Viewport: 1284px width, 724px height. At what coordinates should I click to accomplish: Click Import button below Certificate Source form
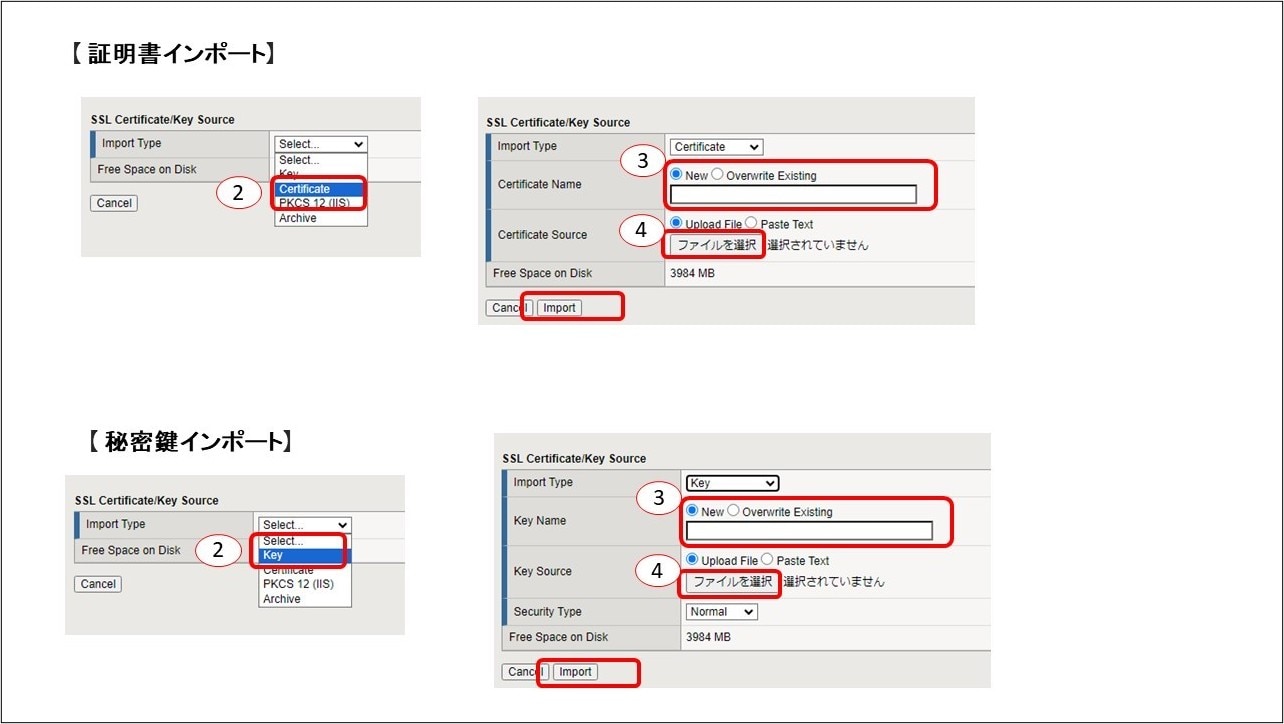click(x=559, y=308)
